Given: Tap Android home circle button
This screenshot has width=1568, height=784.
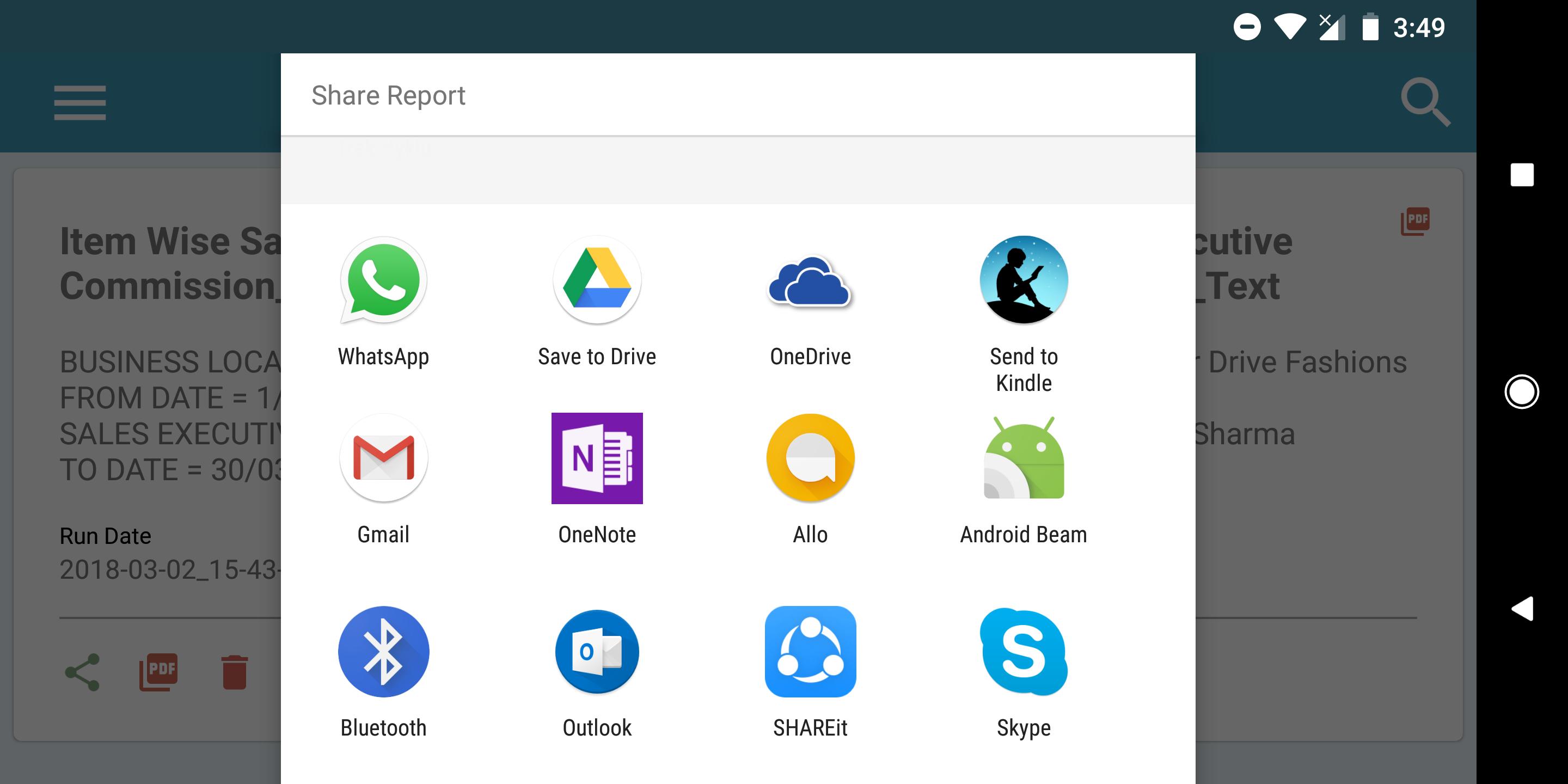Looking at the screenshot, I should 1522,391.
